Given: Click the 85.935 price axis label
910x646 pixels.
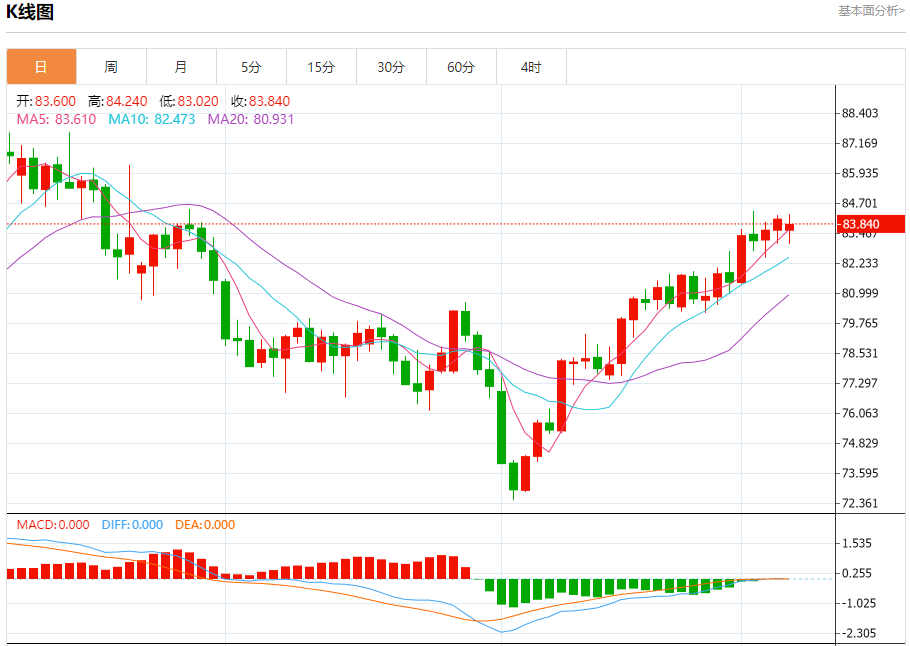Looking at the screenshot, I should tap(860, 173).
